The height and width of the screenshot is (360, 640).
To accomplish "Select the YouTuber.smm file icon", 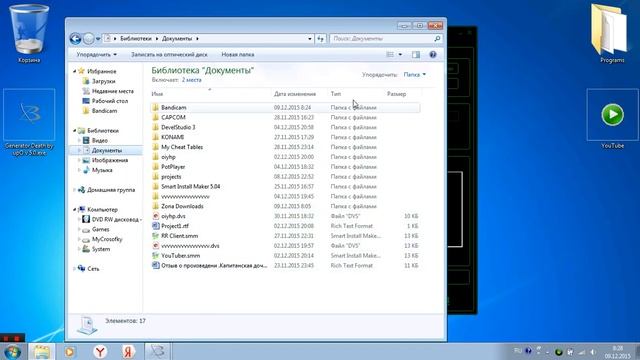I will [155, 256].
